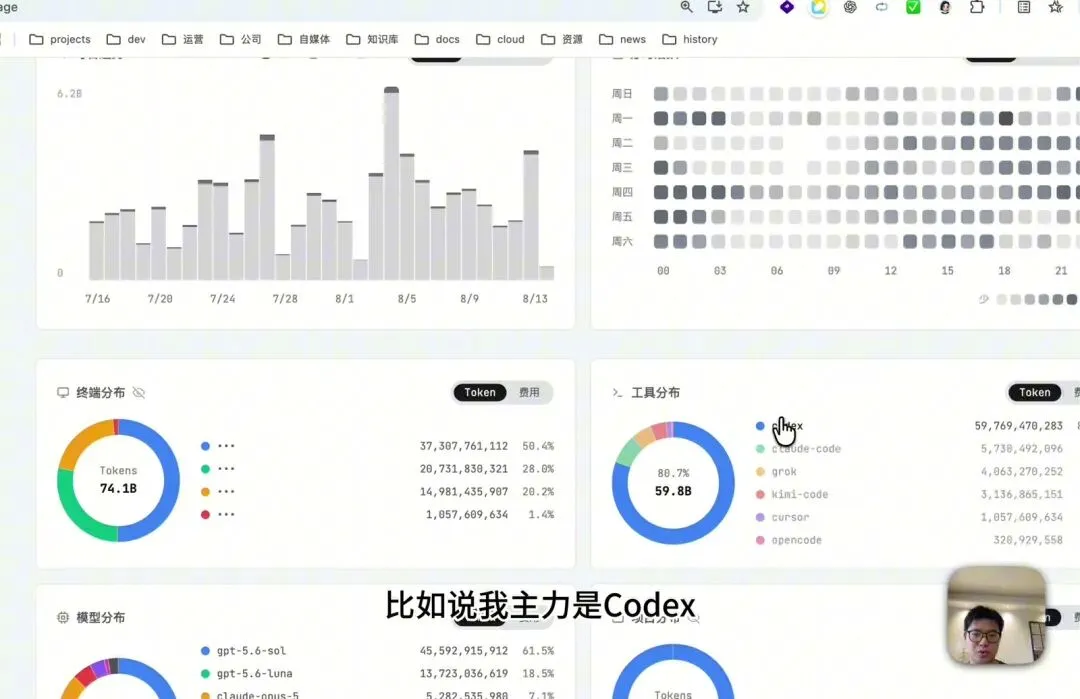Click the gray loop arrows extension icon
1080x699 pixels.
pyautogui.click(x=882, y=7)
